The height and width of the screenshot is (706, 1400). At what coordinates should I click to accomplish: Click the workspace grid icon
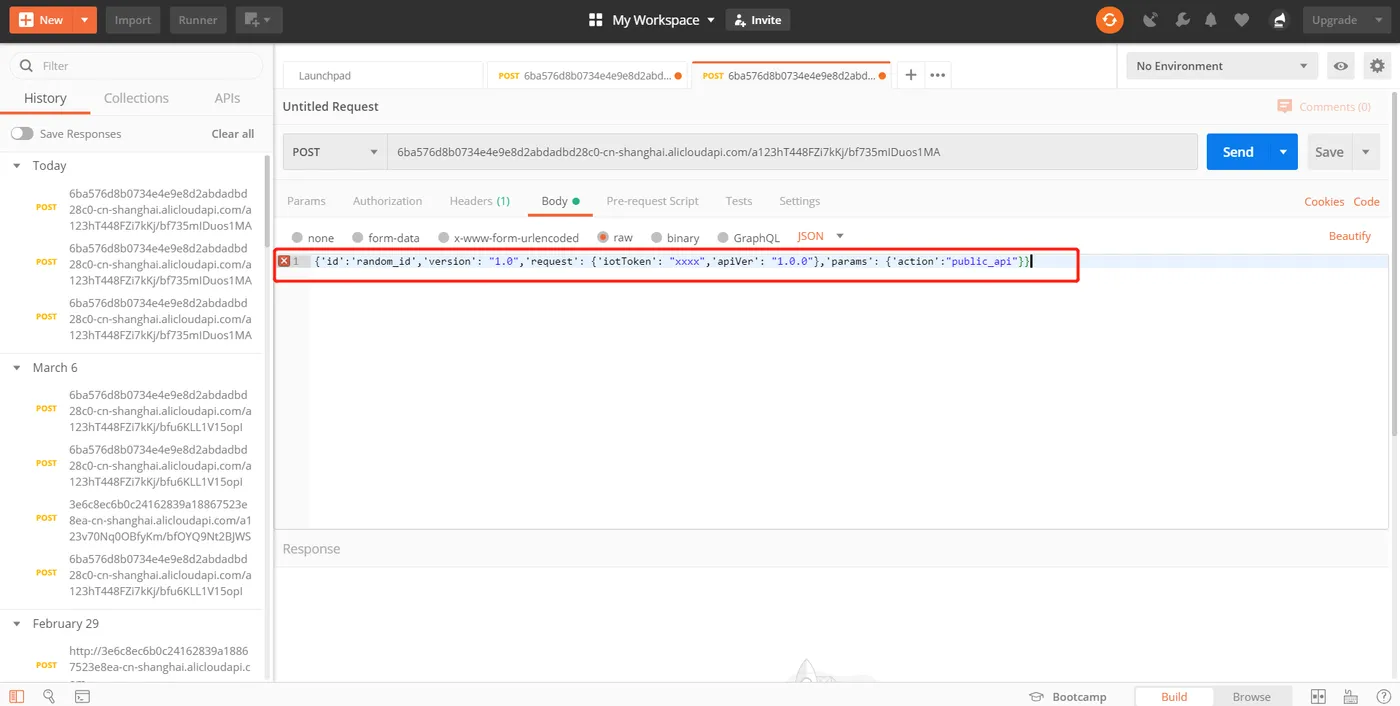596,20
